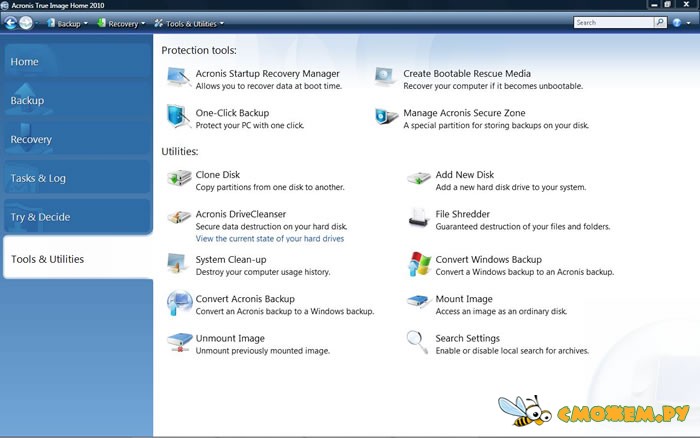Open System Clean-up title link
Viewport: 700px width, 438px height.
pos(231,259)
